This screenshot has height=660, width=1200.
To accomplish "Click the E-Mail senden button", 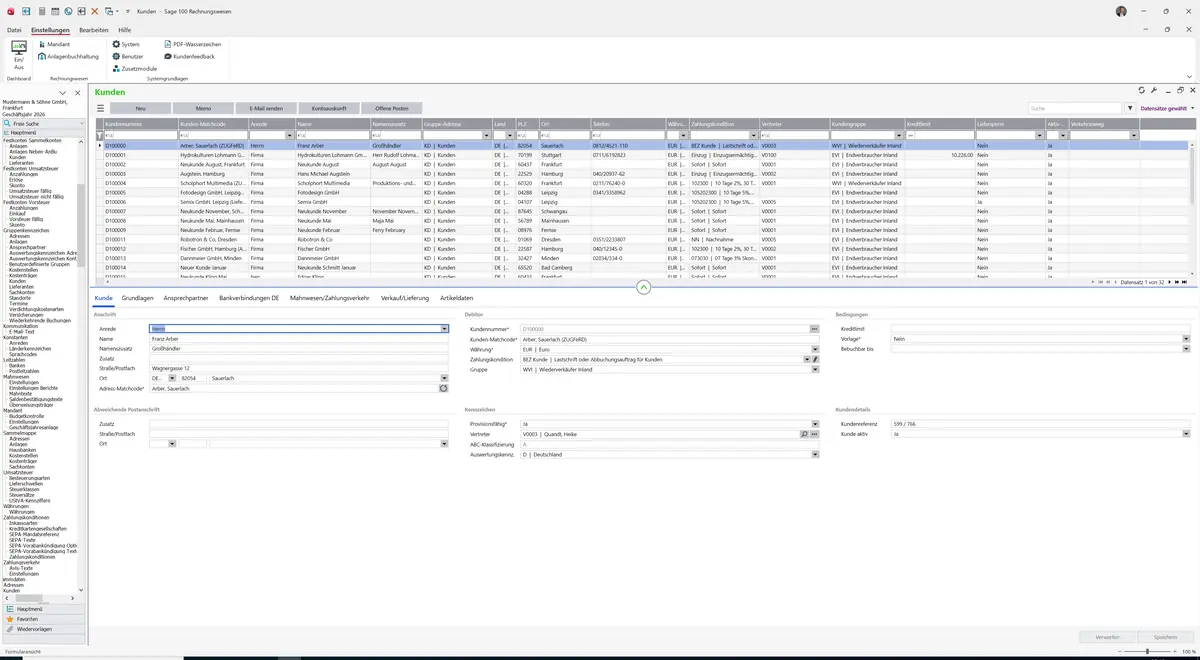I will (x=266, y=108).
